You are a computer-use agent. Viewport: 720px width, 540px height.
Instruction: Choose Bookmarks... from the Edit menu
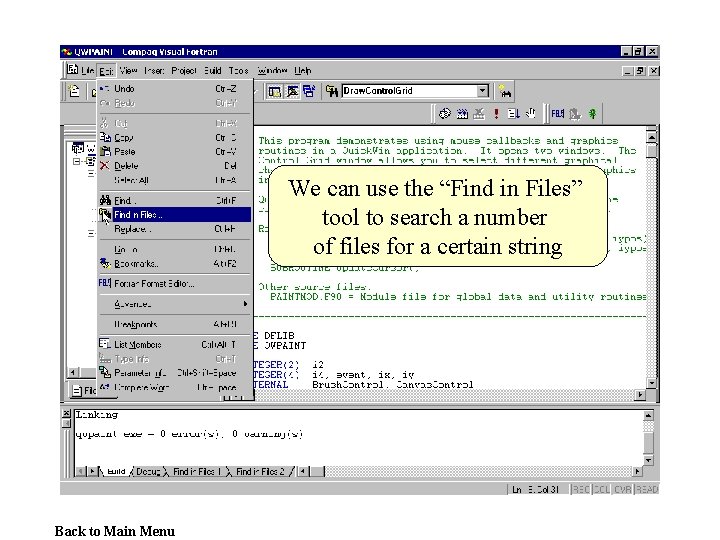(175, 264)
